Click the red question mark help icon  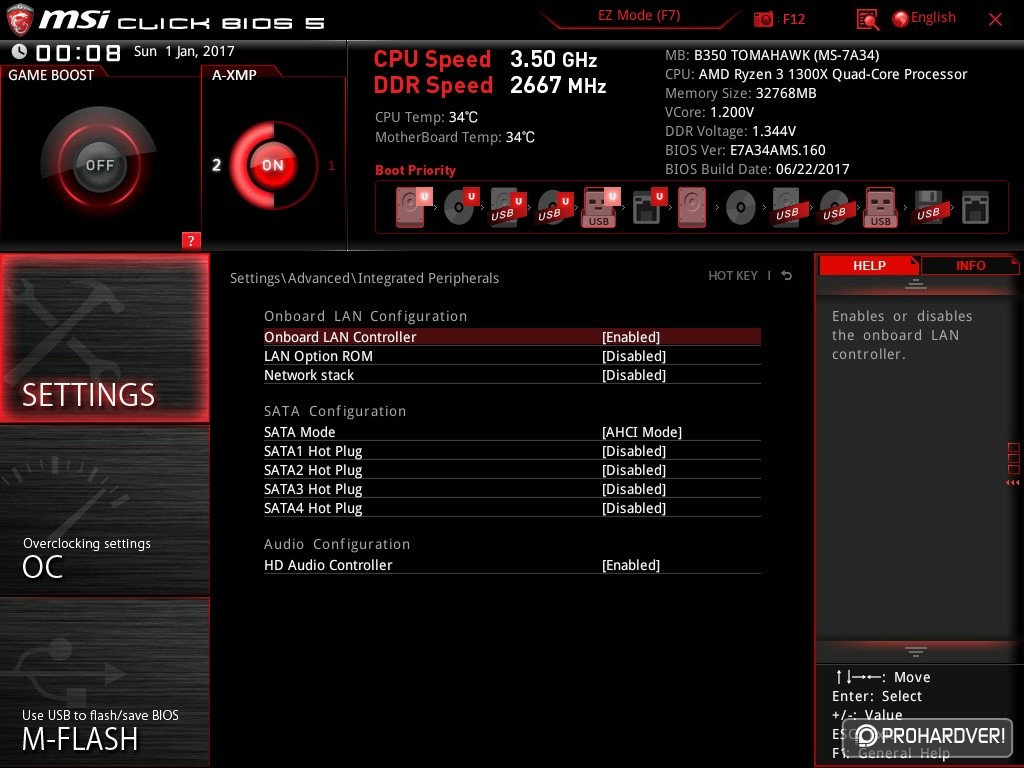[191, 240]
